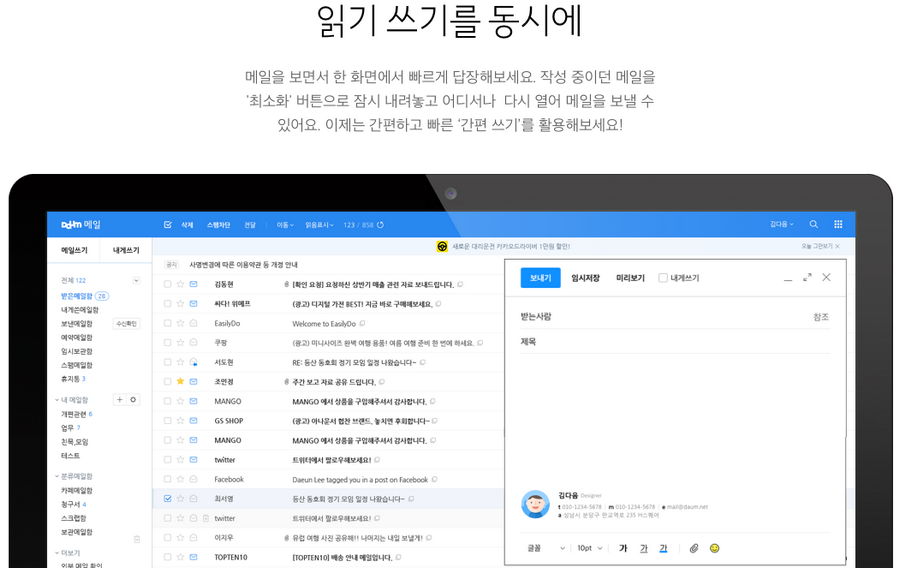Check the 김동현 email checkbox
900x568 pixels.
168,284
